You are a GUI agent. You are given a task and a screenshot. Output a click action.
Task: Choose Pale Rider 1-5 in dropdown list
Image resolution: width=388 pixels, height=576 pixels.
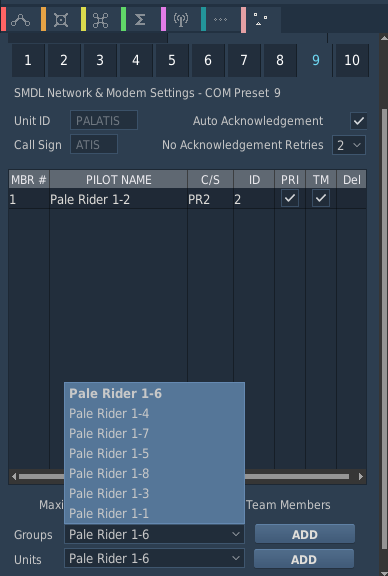[x=154, y=453]
